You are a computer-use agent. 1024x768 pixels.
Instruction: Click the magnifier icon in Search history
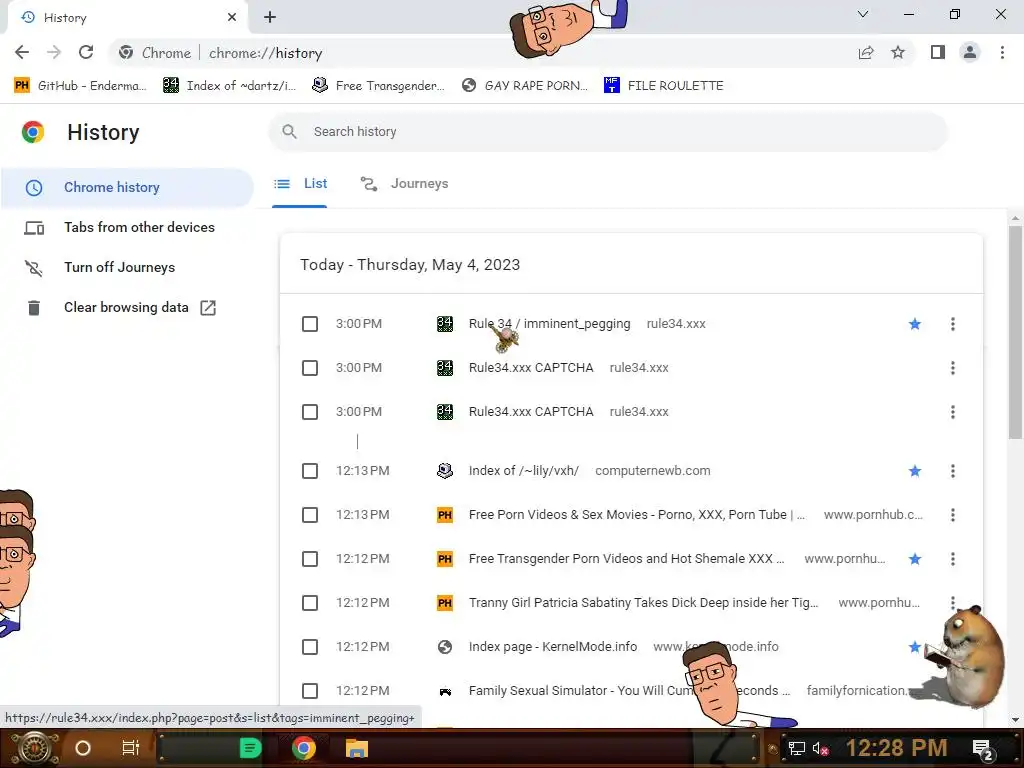(x=289, y=132)
